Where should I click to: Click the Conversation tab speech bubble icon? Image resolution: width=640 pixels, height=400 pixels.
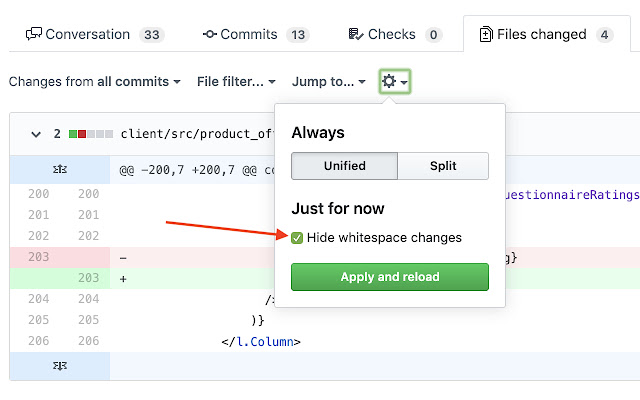(34, 34)
